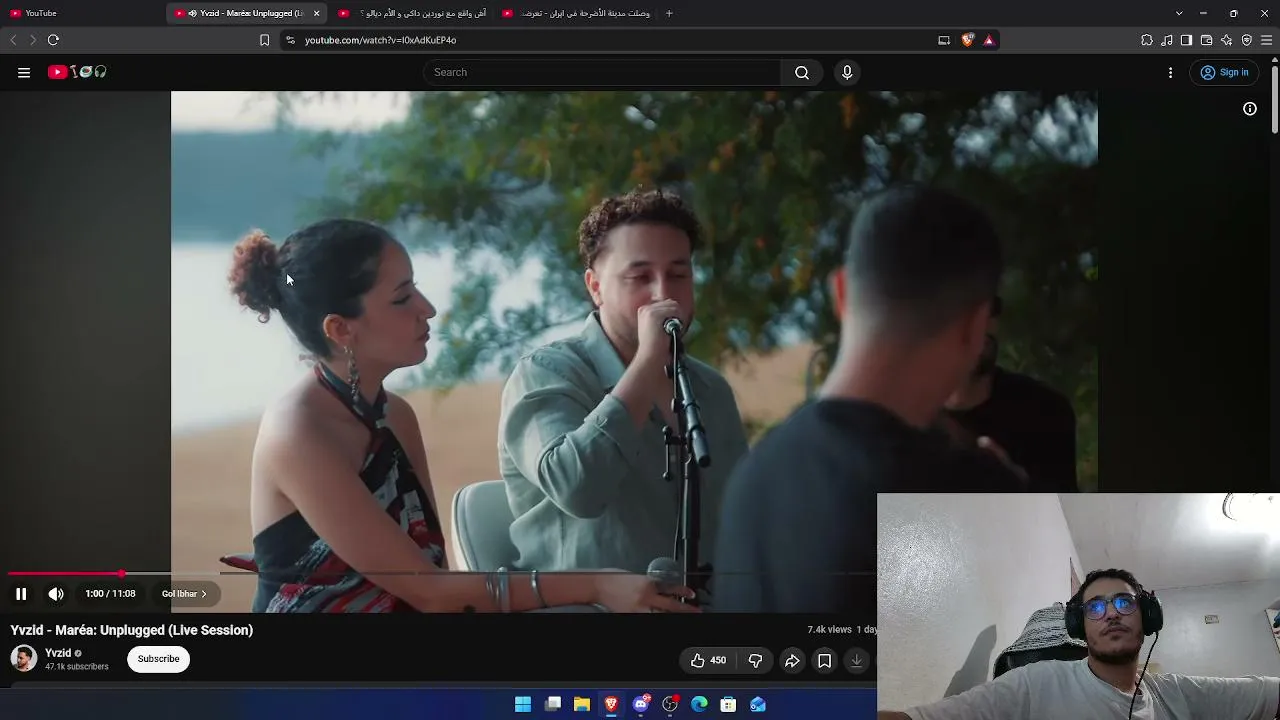Select the Yvzid - Maréa Unplugged tab
This screenshot has width=1280, height=720.
(x=246, y=13)
